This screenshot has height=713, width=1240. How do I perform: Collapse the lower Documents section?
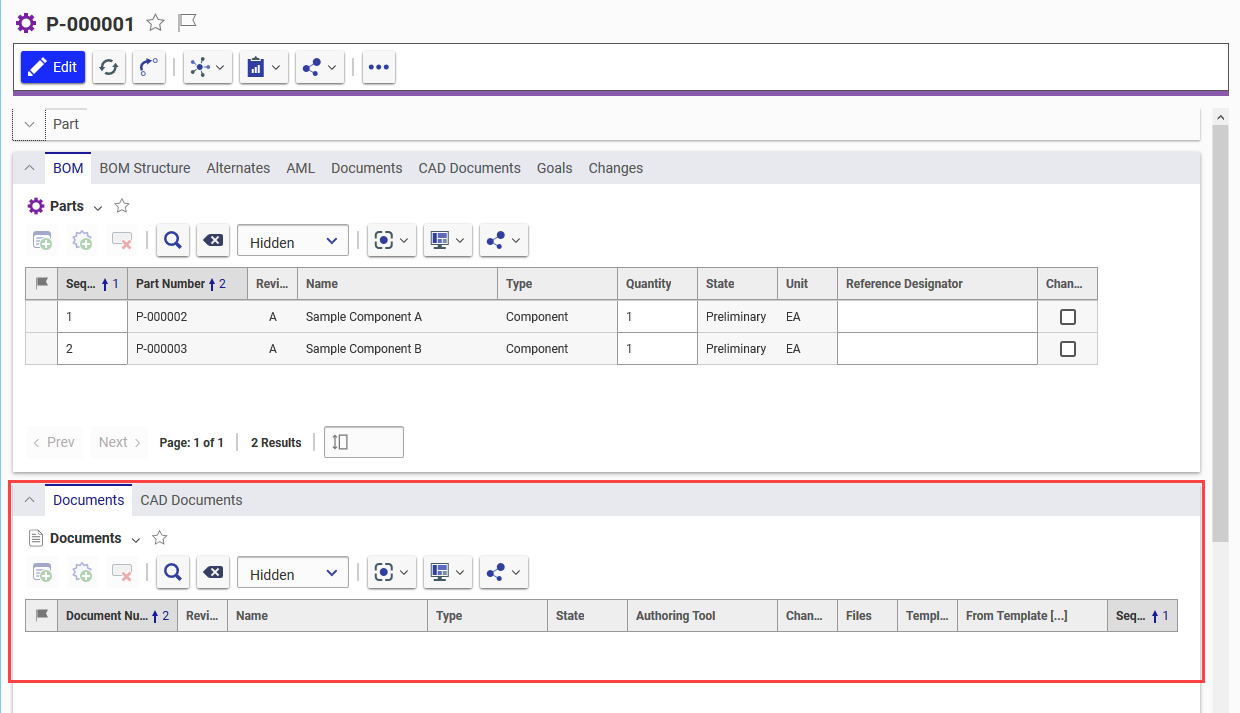point(29,500)
